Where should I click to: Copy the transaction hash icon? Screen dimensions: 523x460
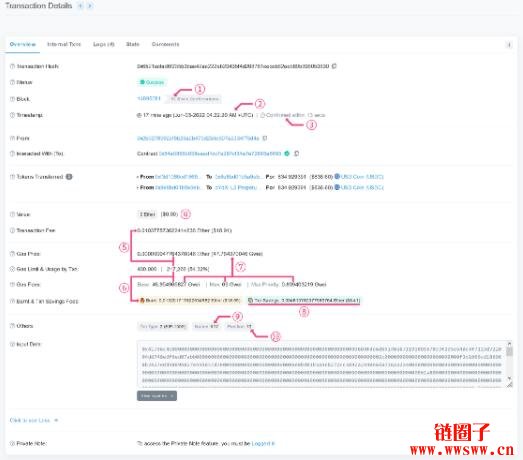tap(334, 66)
